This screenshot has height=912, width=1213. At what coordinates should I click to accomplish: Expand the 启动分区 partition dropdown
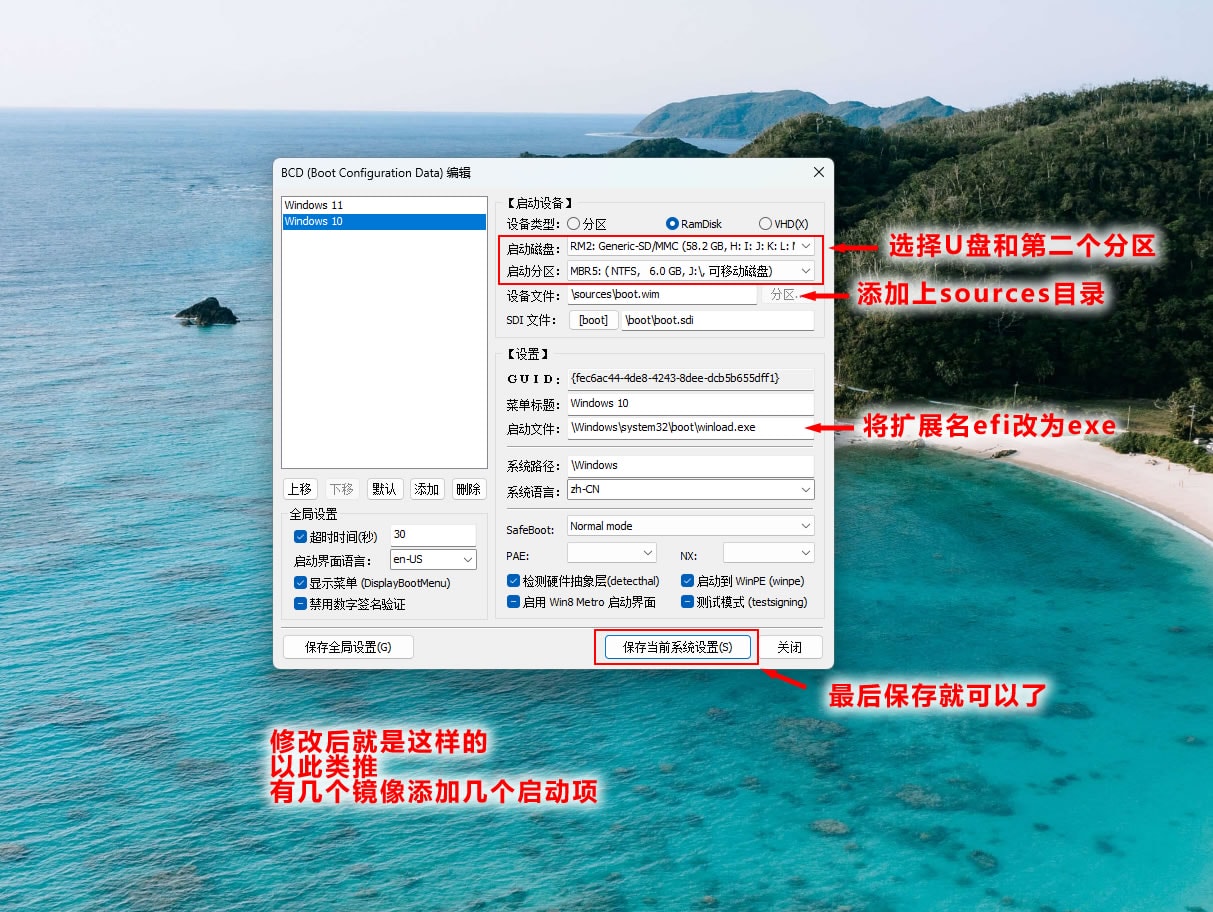click(x=805, y=271)
